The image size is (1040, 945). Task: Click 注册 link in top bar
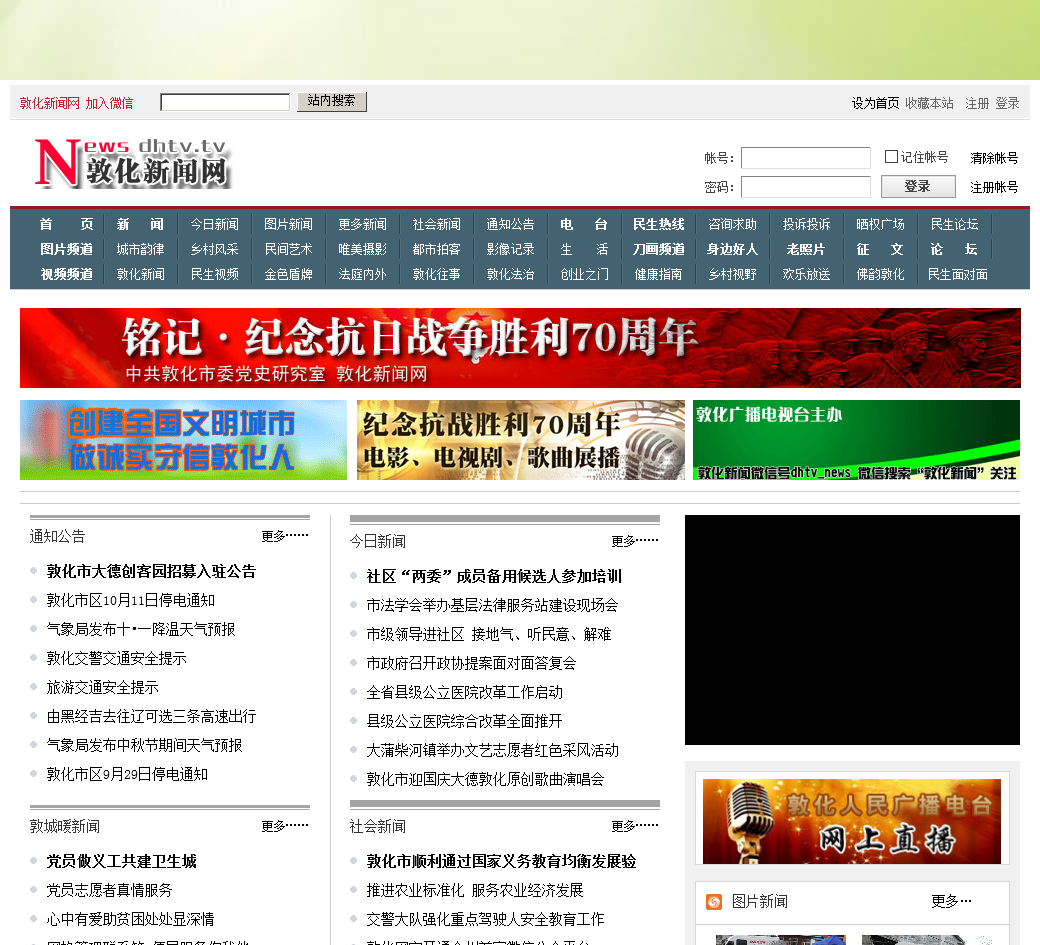click(x=977, y=103)
